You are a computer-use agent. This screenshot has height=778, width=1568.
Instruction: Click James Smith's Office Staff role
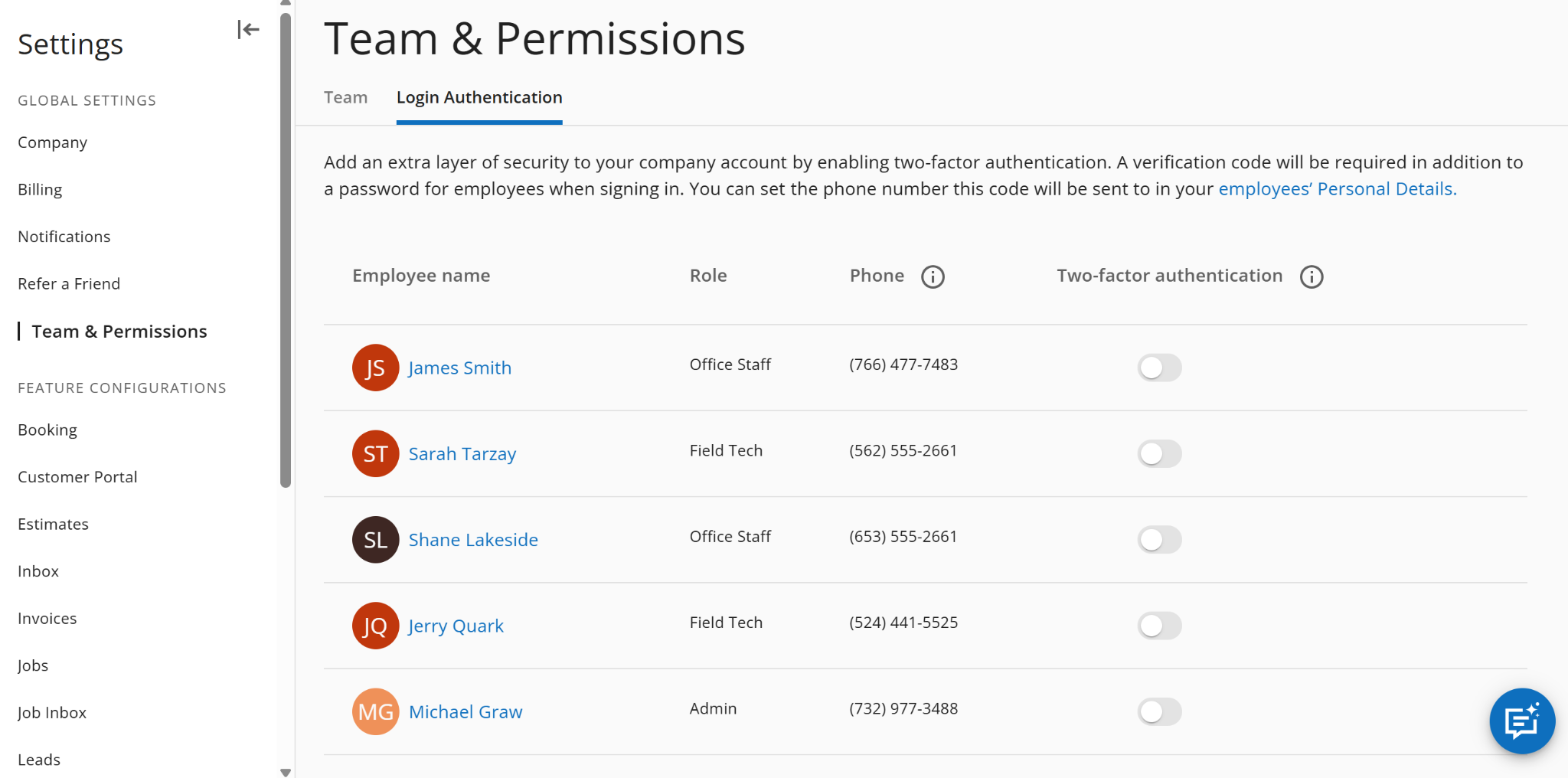coord(730,364)
